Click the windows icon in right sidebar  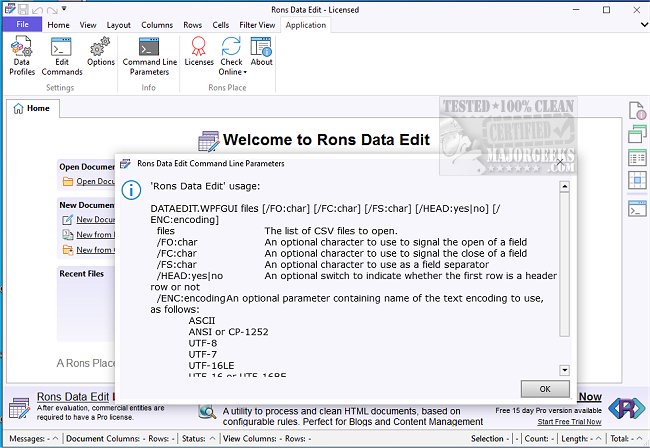(x=637, y=134)
